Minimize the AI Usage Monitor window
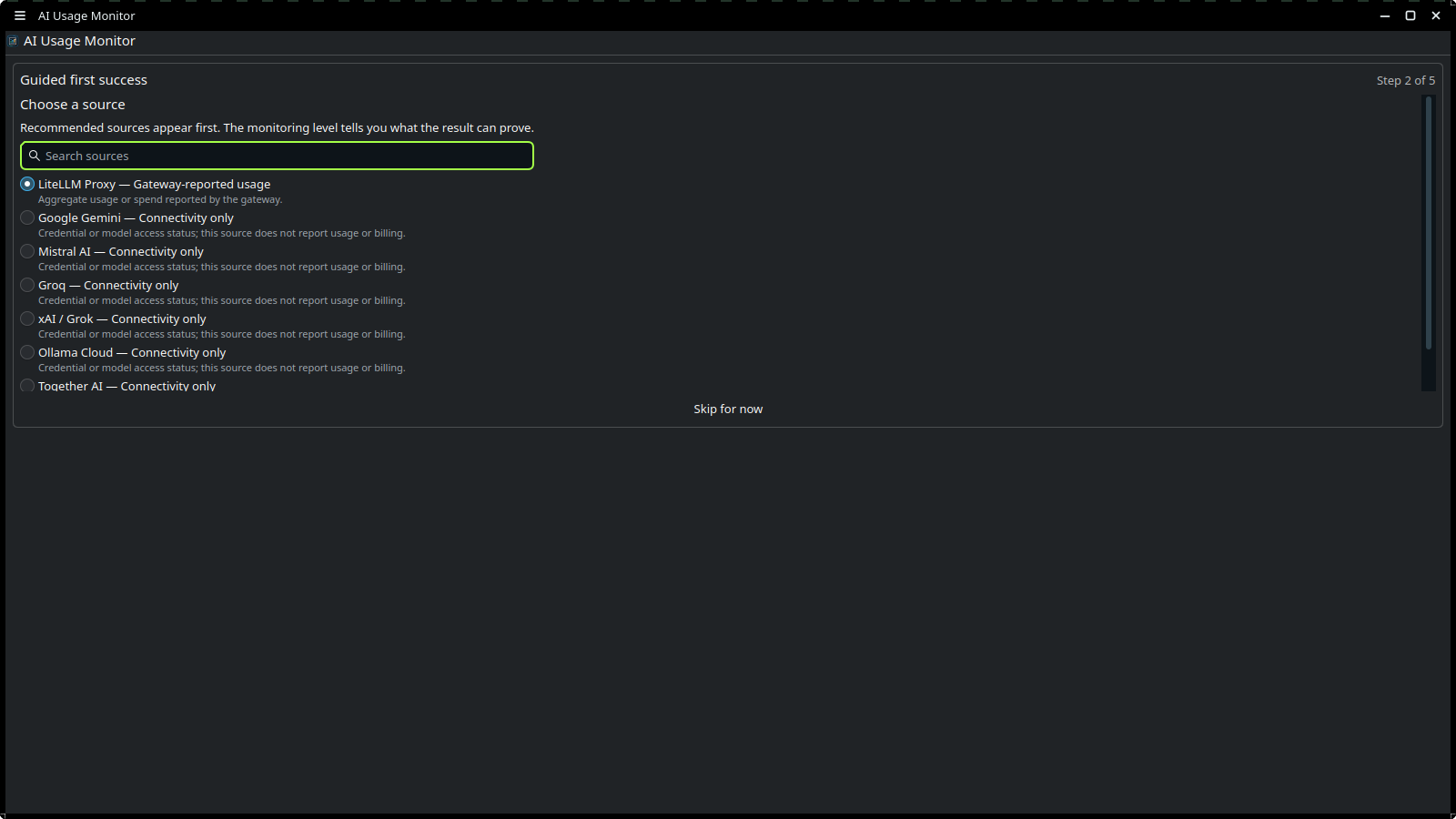Screen dimensions: 1456x819 tap(1385, 15)
